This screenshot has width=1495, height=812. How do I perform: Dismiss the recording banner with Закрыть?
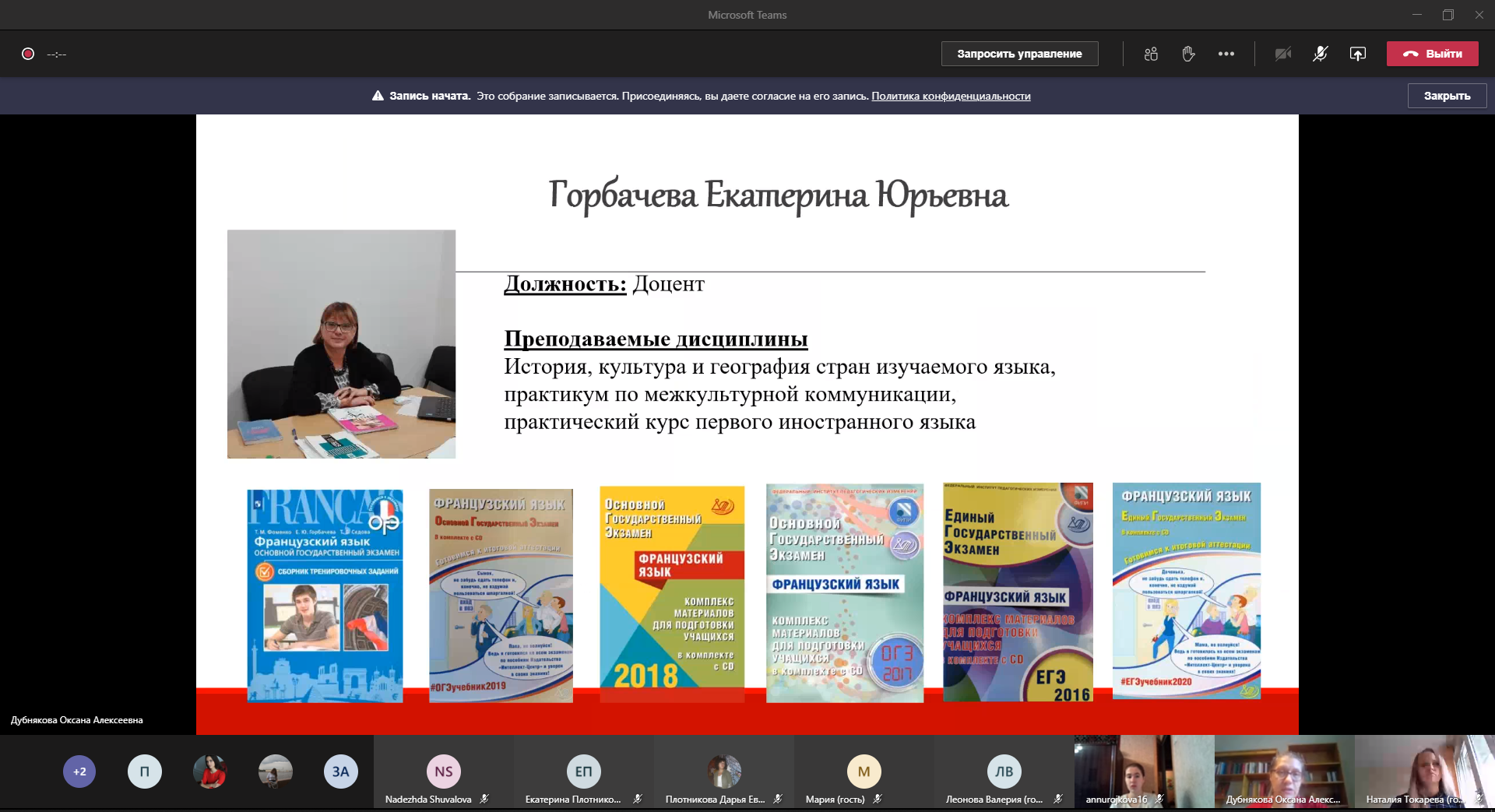1447,96
